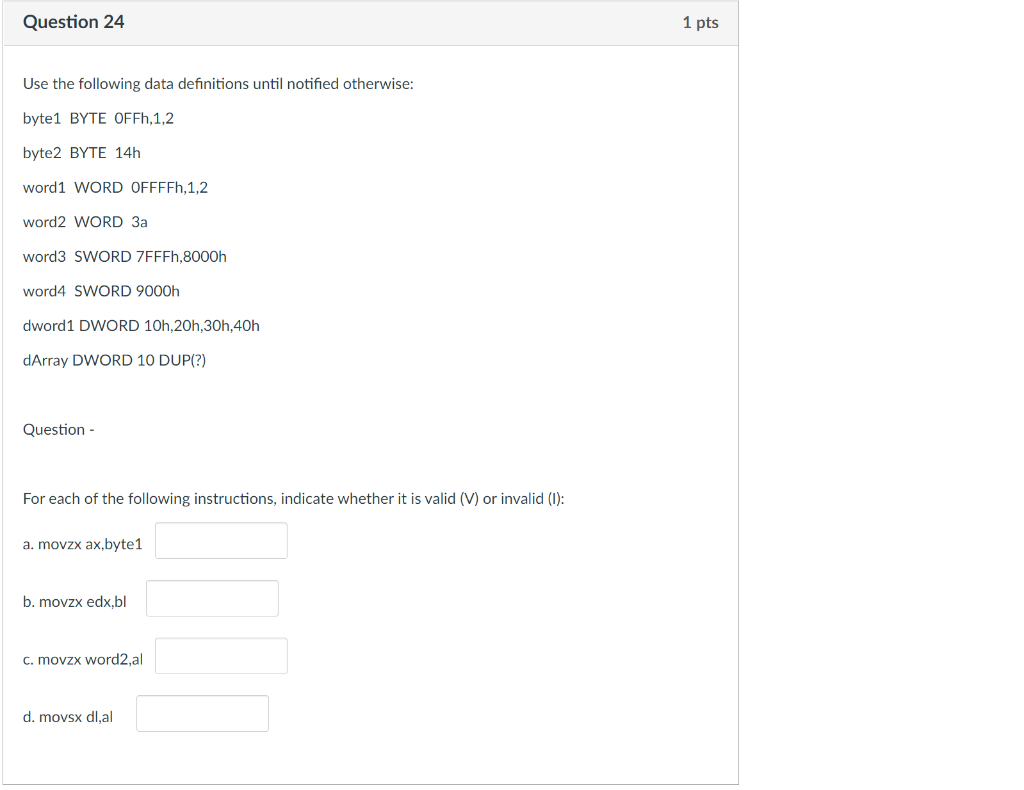Screen dimensions: 1024x790
Task: Click the page scrollbar on the right
Action: point(743,395)
